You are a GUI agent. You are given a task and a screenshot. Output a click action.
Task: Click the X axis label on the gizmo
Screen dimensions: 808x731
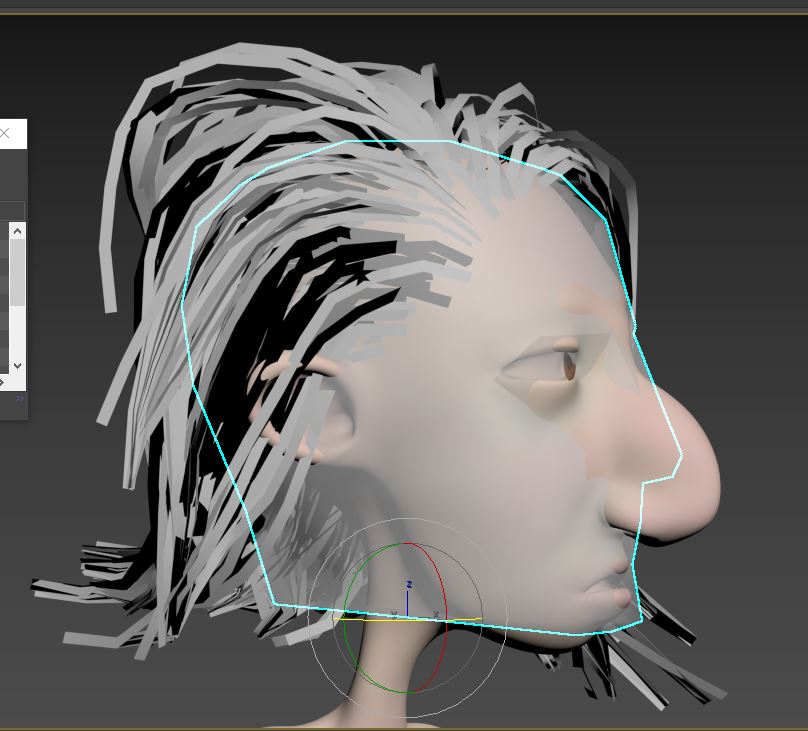[436, 613]
